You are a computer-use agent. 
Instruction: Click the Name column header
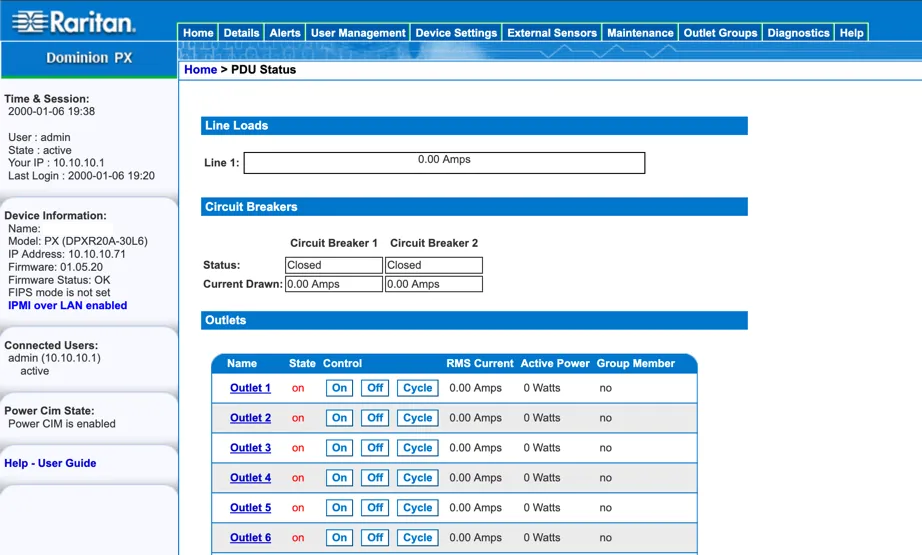click(x=242, y=363)
